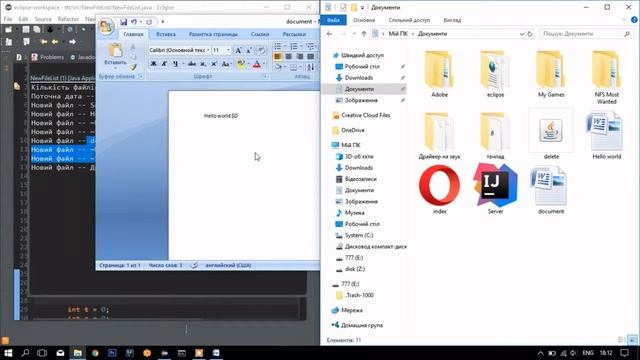Open the underline style dropdown arrow
Viewport: 640px width, 360px height.
click(x=182, y=64)
